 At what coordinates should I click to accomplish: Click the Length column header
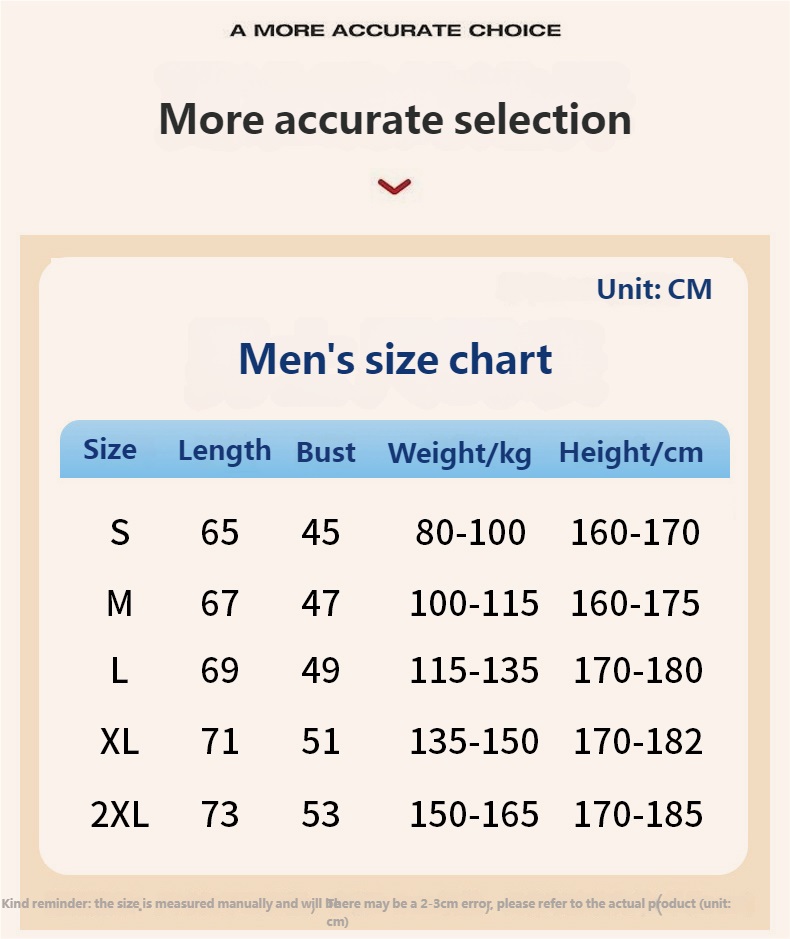[224, 451]
